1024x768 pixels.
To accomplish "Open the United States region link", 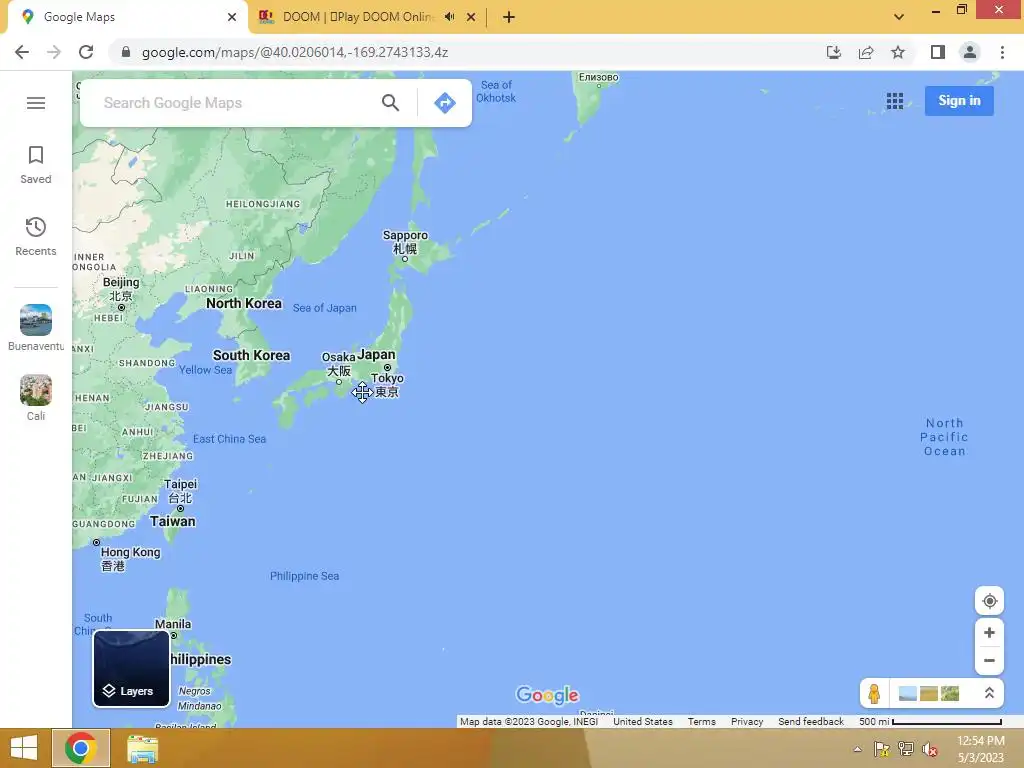I will (x=643, y=722).
